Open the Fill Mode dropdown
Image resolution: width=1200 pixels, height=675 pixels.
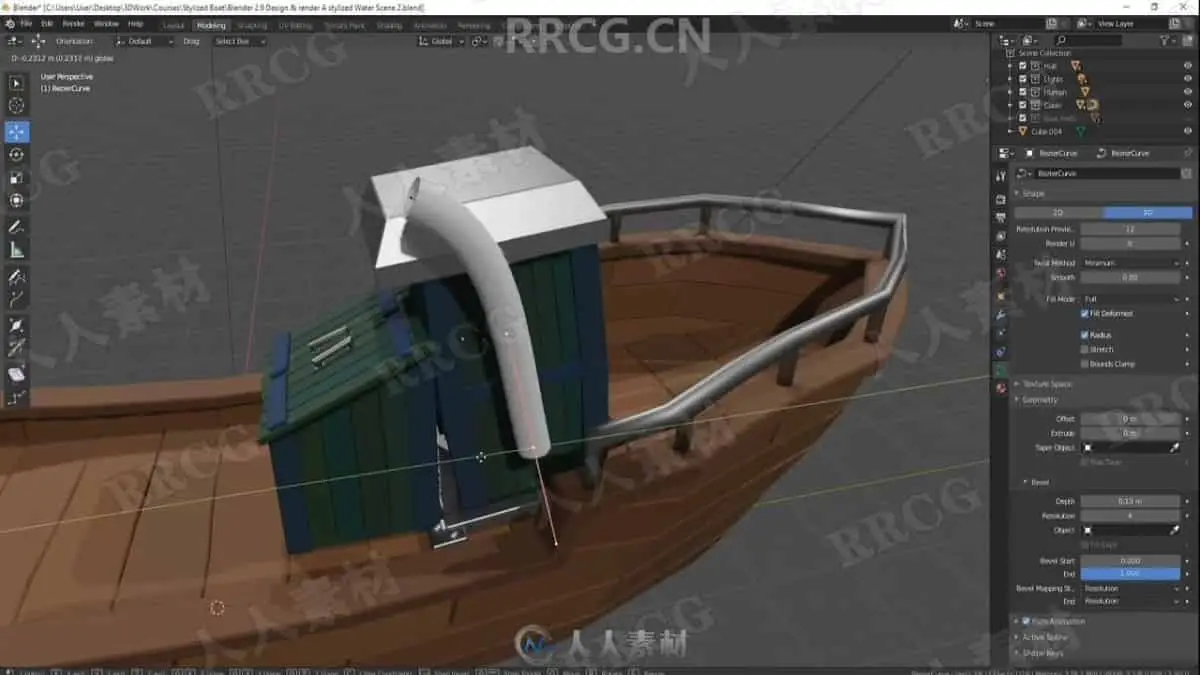1130,299
